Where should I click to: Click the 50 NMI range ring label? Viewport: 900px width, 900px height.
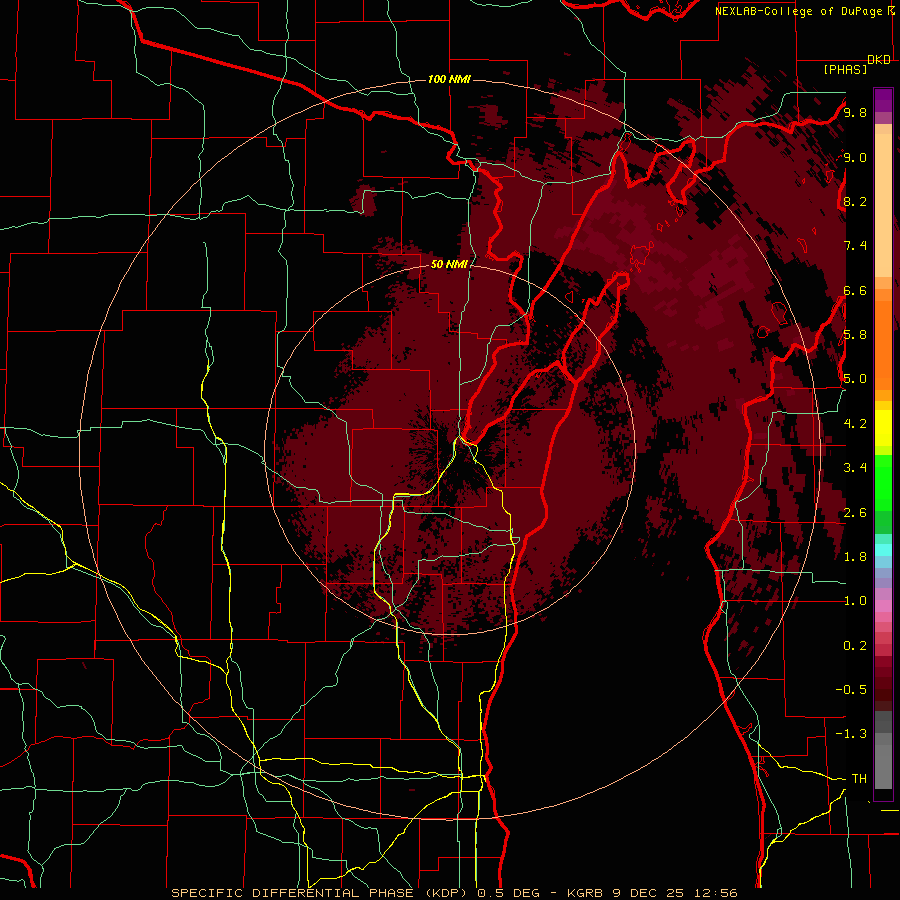(449, 265)
